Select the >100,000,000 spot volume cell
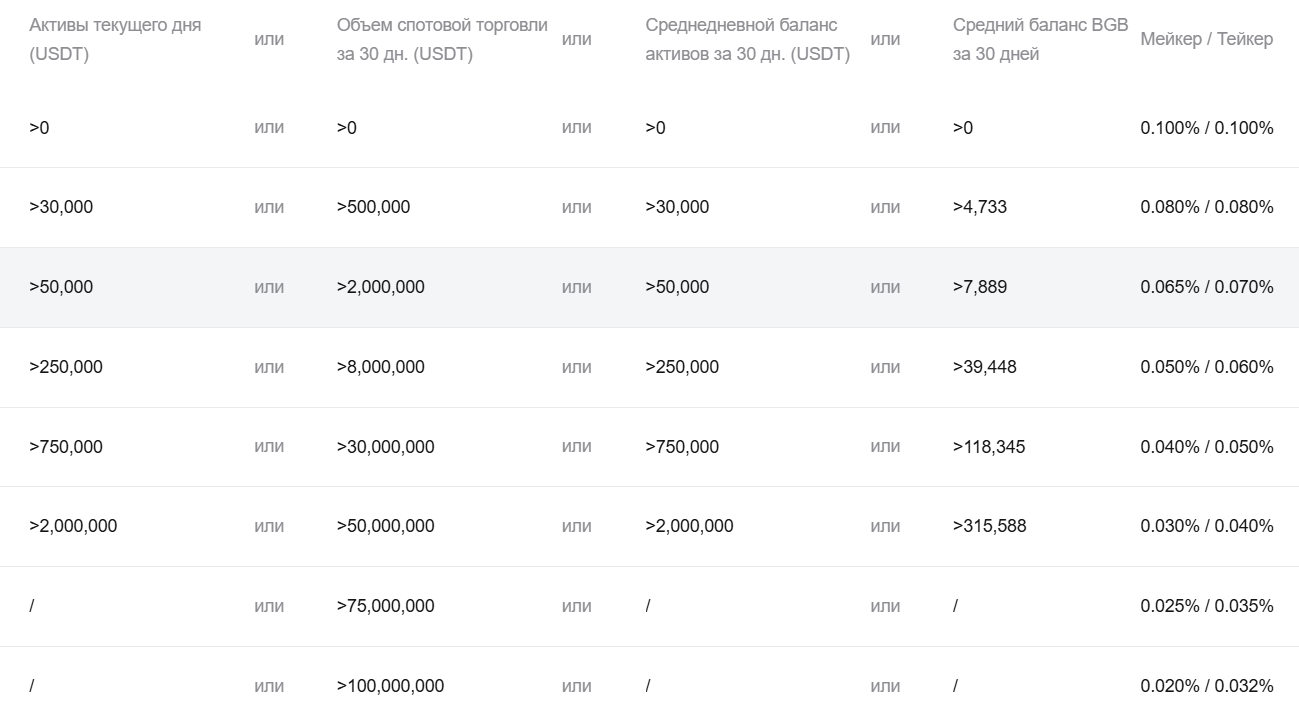1299x713 pixels. pos(390,686)
